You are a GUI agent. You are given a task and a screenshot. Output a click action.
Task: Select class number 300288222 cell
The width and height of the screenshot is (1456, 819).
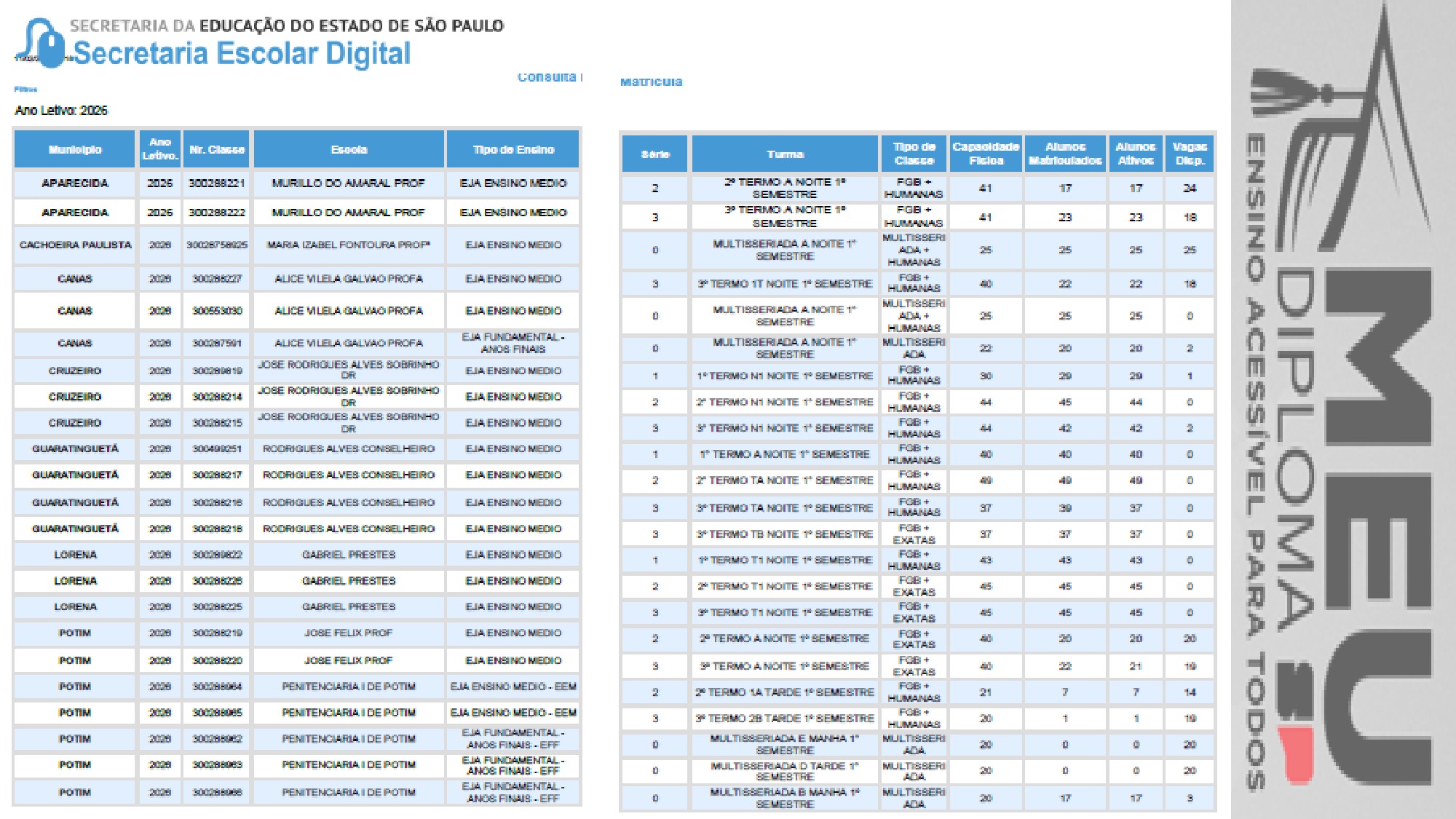click(217, 213)
